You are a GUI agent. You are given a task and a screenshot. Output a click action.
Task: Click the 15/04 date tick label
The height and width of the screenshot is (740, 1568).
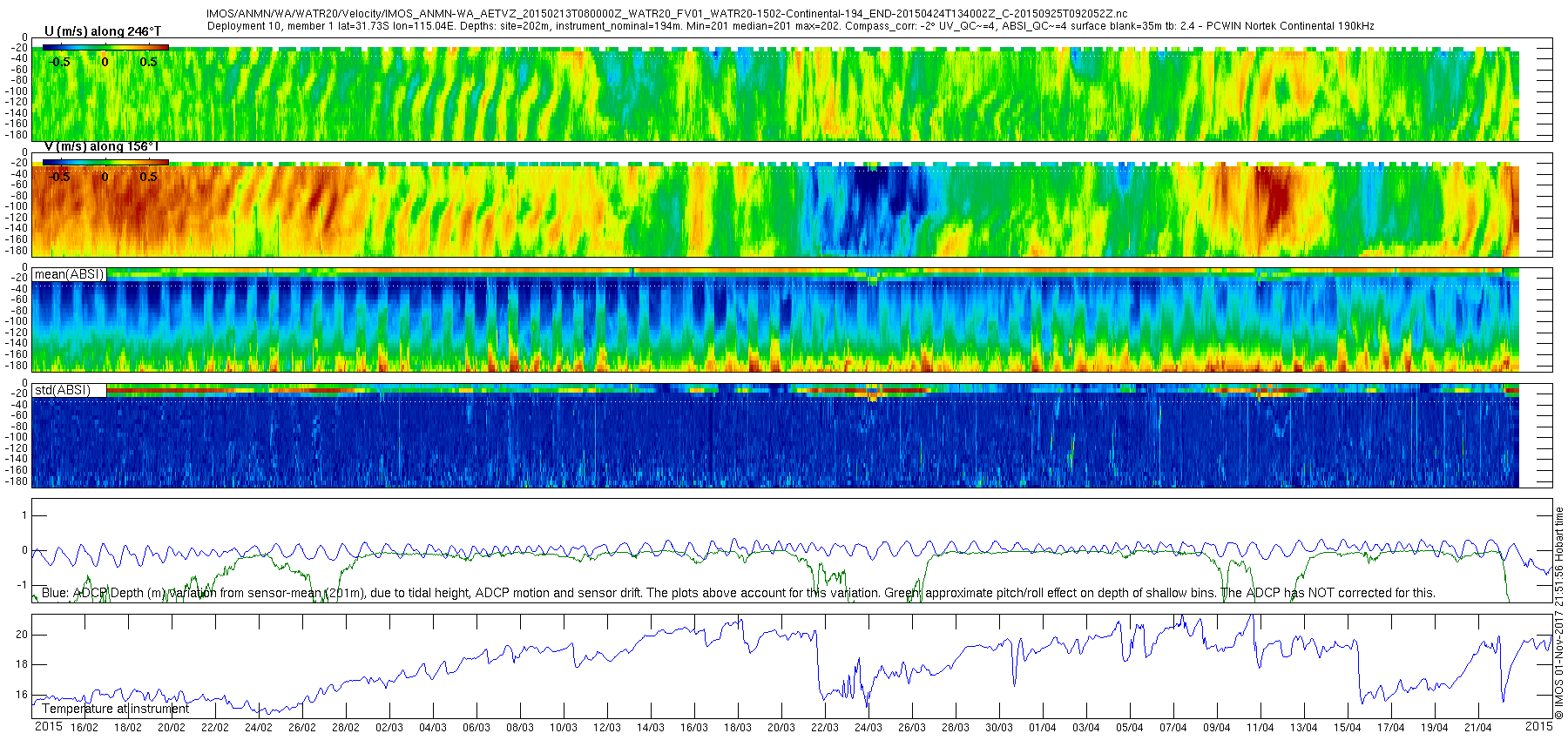[1348, 728]
